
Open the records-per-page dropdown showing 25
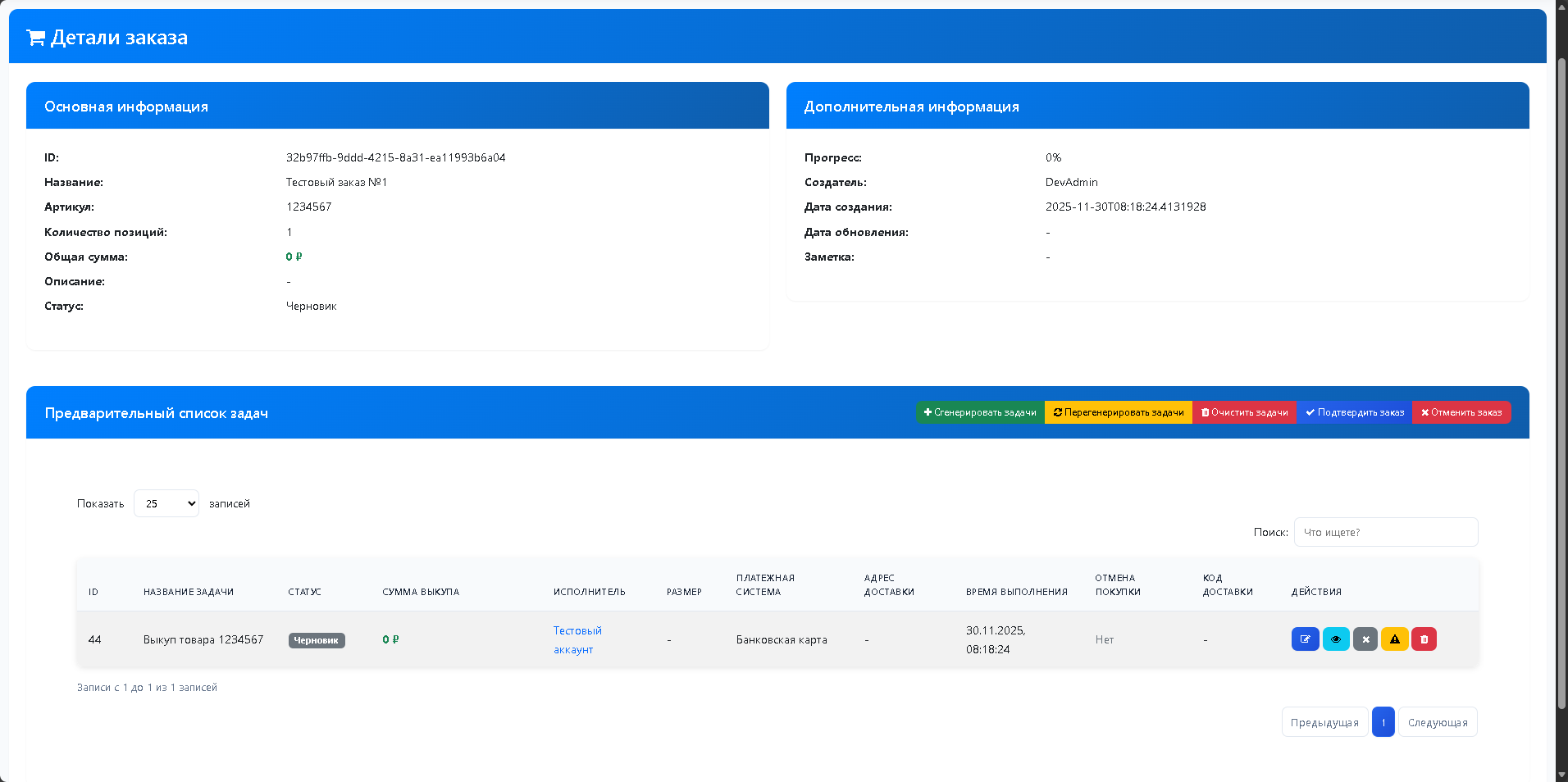166,503
